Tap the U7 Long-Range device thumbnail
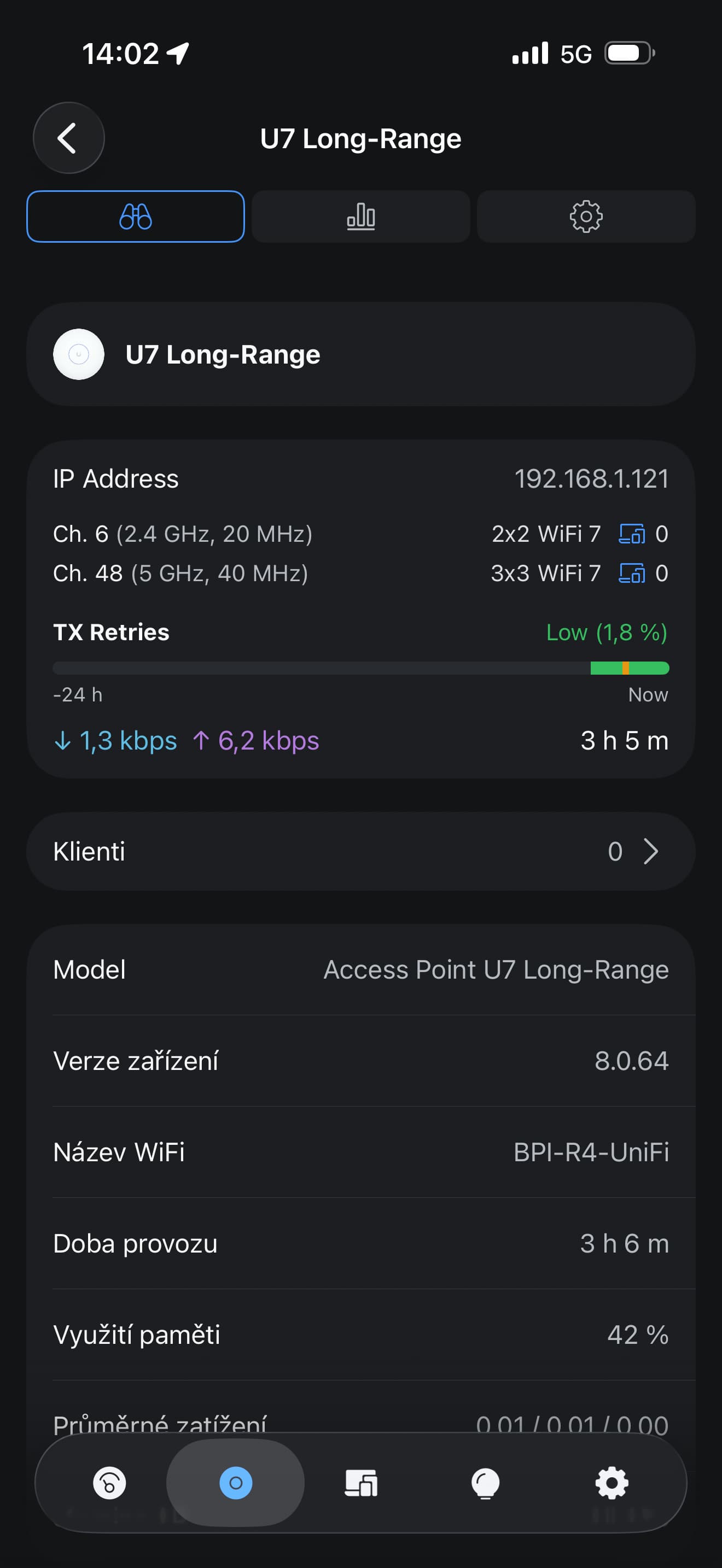This screenshot has width=722, height=1568. pos(79,354)
